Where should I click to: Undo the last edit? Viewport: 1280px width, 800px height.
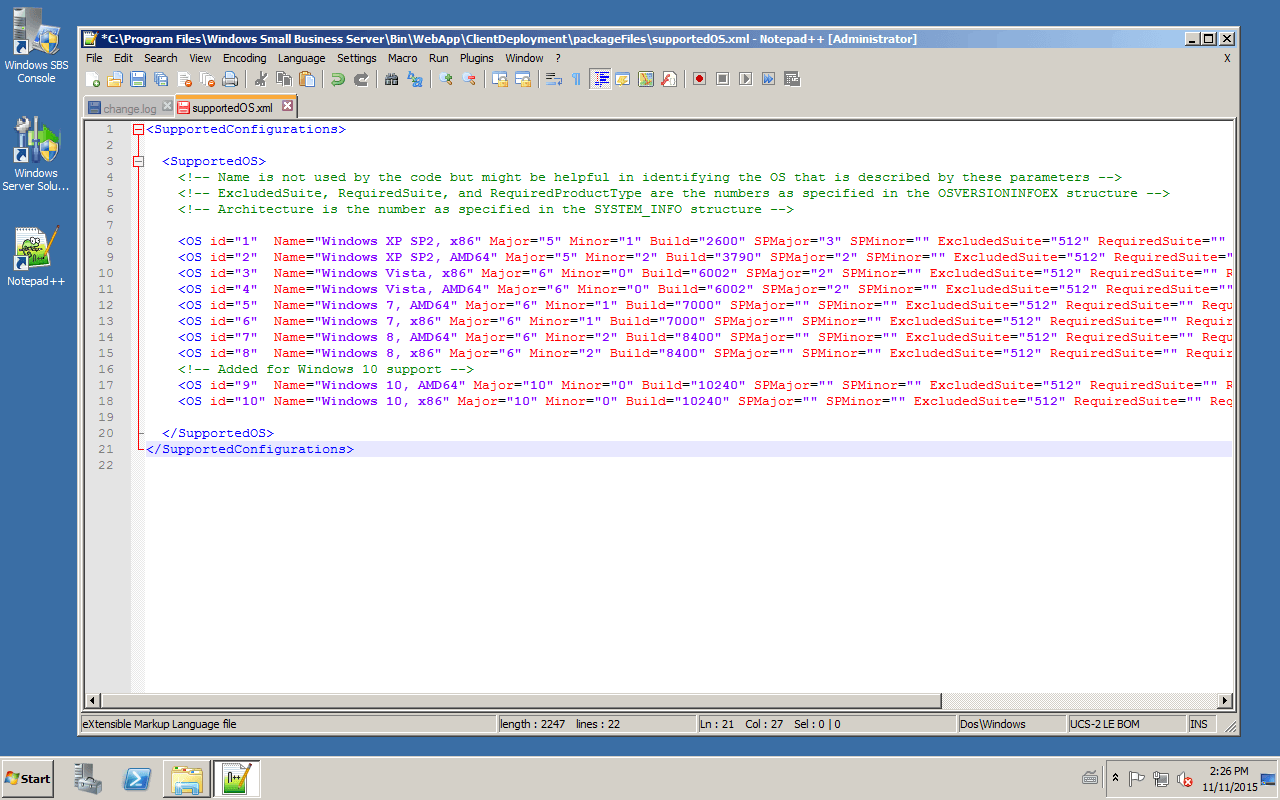(338, 79)
